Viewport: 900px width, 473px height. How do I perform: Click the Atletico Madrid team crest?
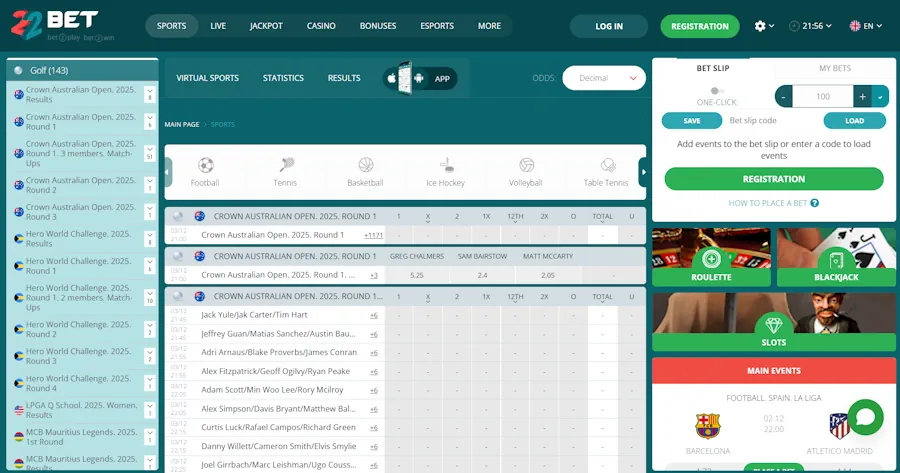tap(839, 426)
